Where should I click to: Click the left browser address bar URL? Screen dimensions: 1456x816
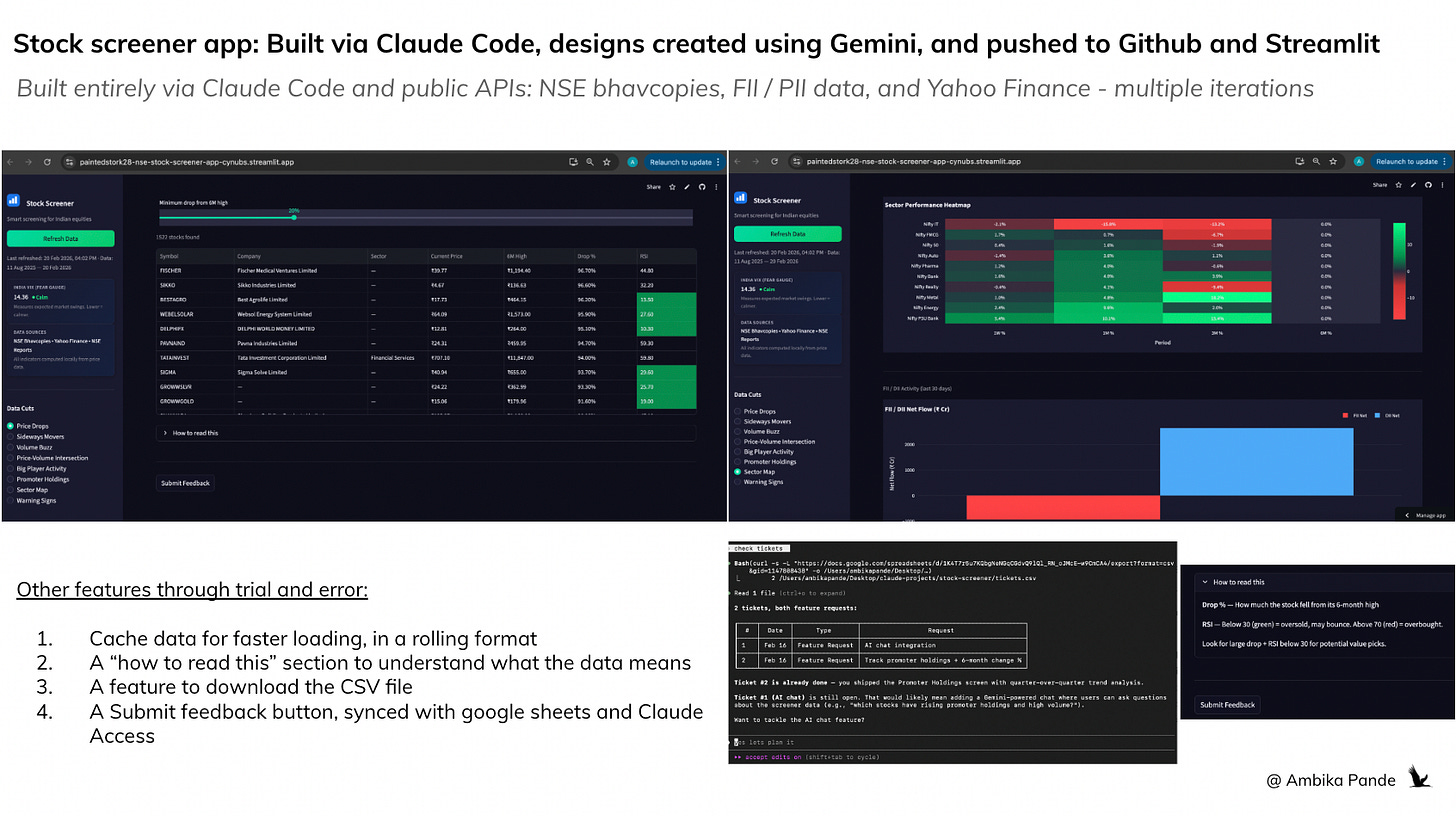click(187, 162)
